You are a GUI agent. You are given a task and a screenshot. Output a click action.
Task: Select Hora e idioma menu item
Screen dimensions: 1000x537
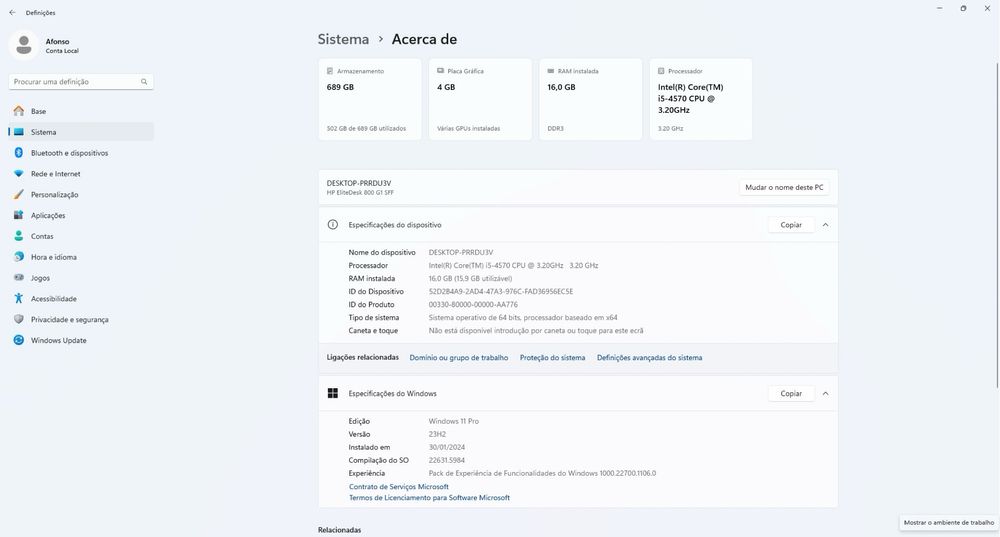click(54, 257)
